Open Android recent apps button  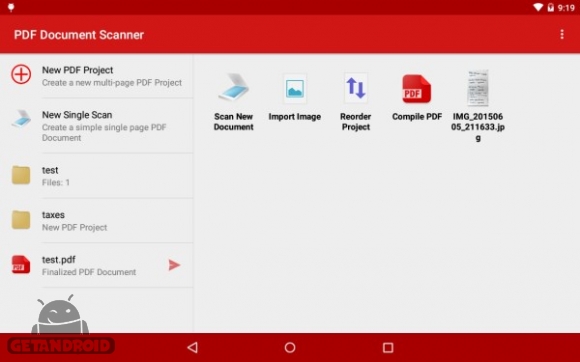click(x=388, y=347)
